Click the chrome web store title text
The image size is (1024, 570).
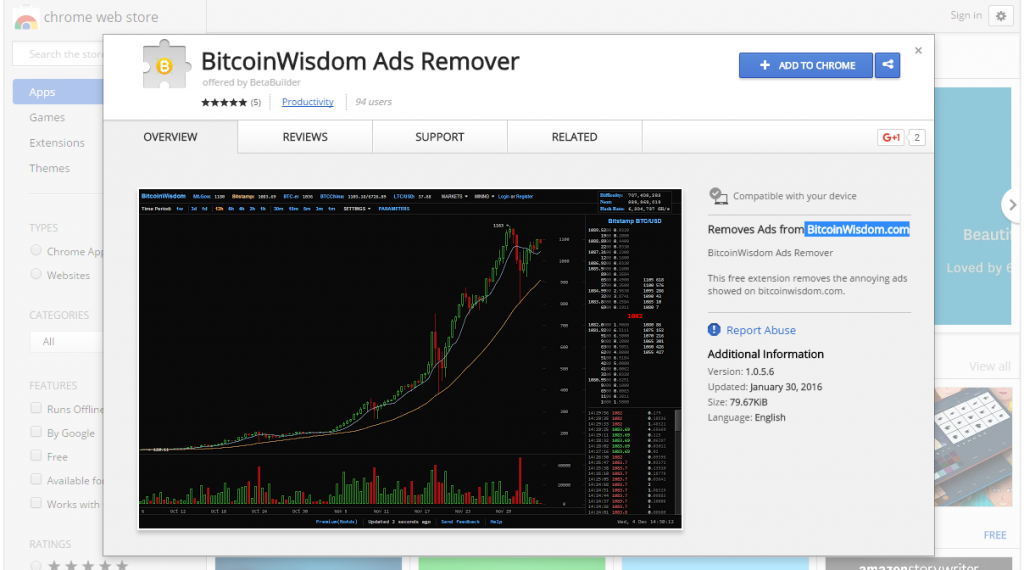pyautogui.click(x=101, y=17)
